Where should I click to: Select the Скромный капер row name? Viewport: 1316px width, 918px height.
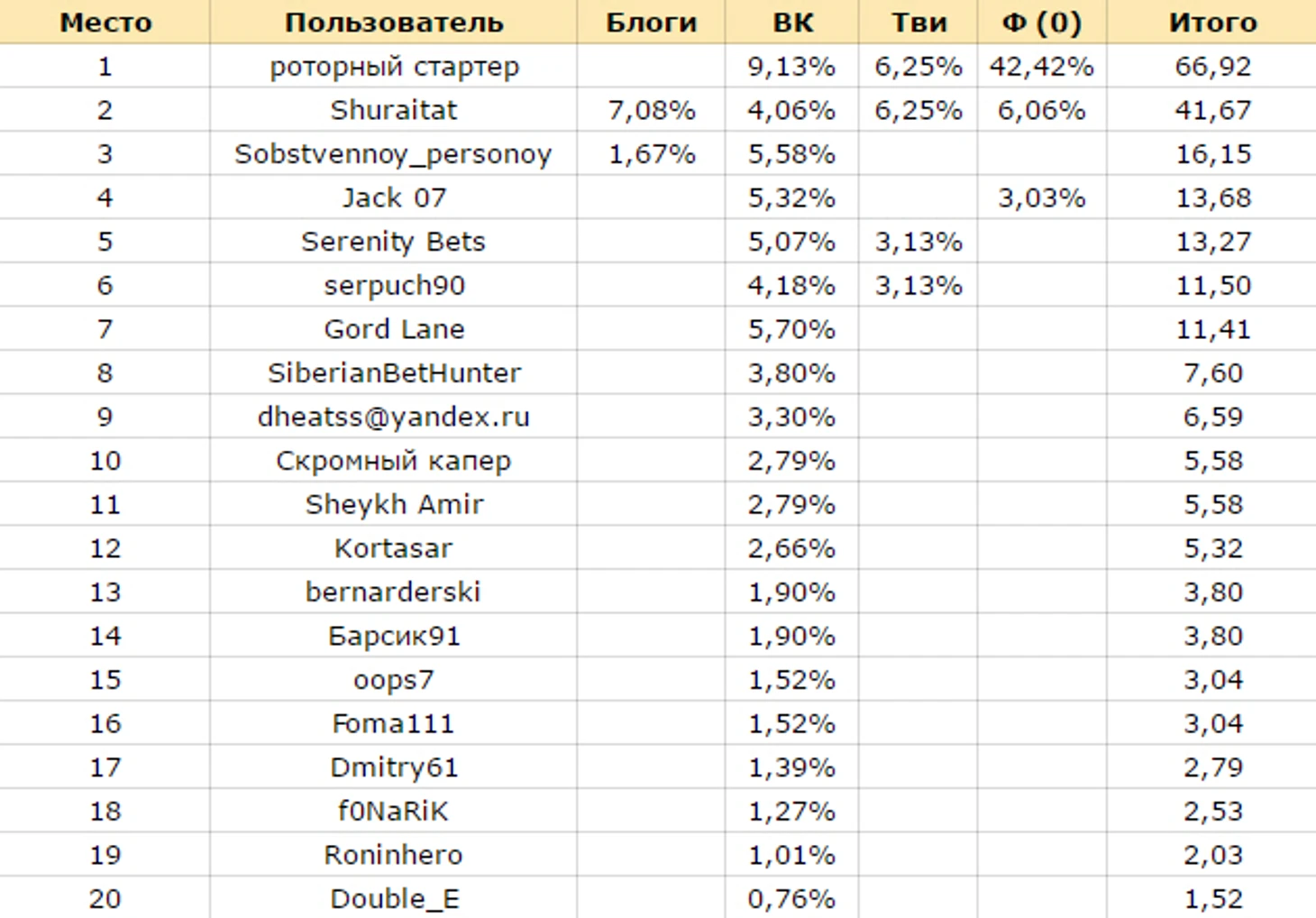click(394, 461)
